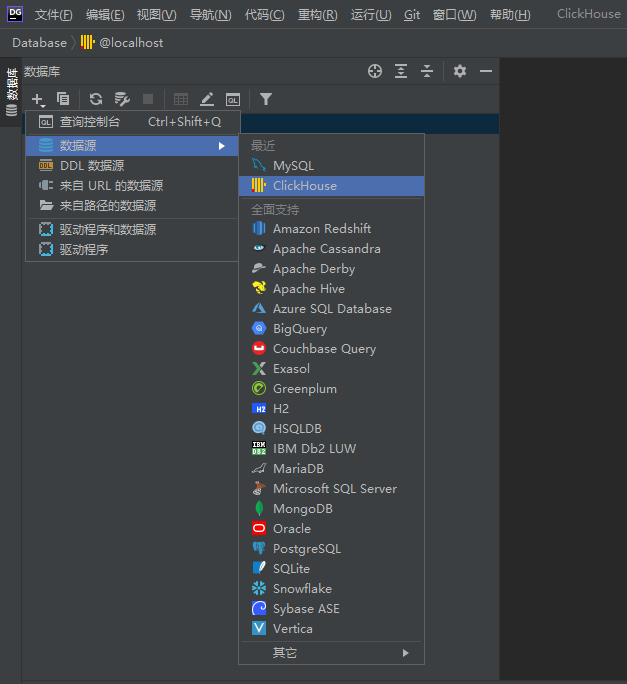Expand all nodes in database panel
The image size is (627, 684).
point(401,71)
